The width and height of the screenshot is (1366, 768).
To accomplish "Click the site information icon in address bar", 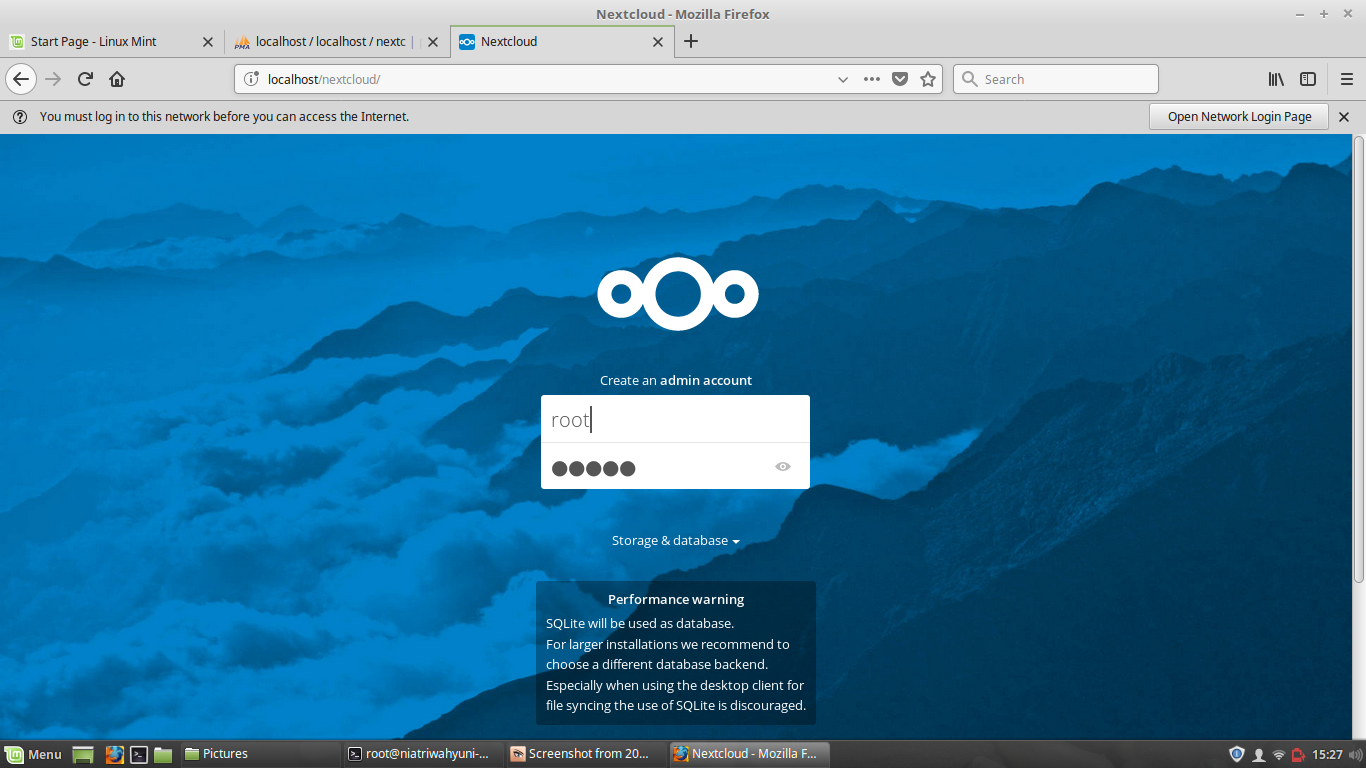I will (x=249, y=78).
